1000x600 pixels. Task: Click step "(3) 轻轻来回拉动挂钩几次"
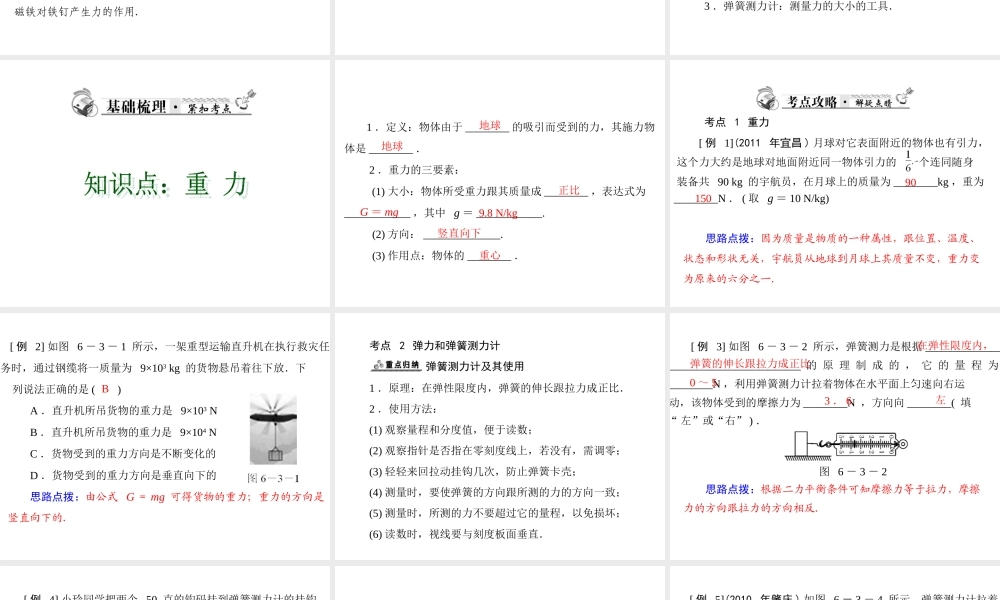coord(473,471)
